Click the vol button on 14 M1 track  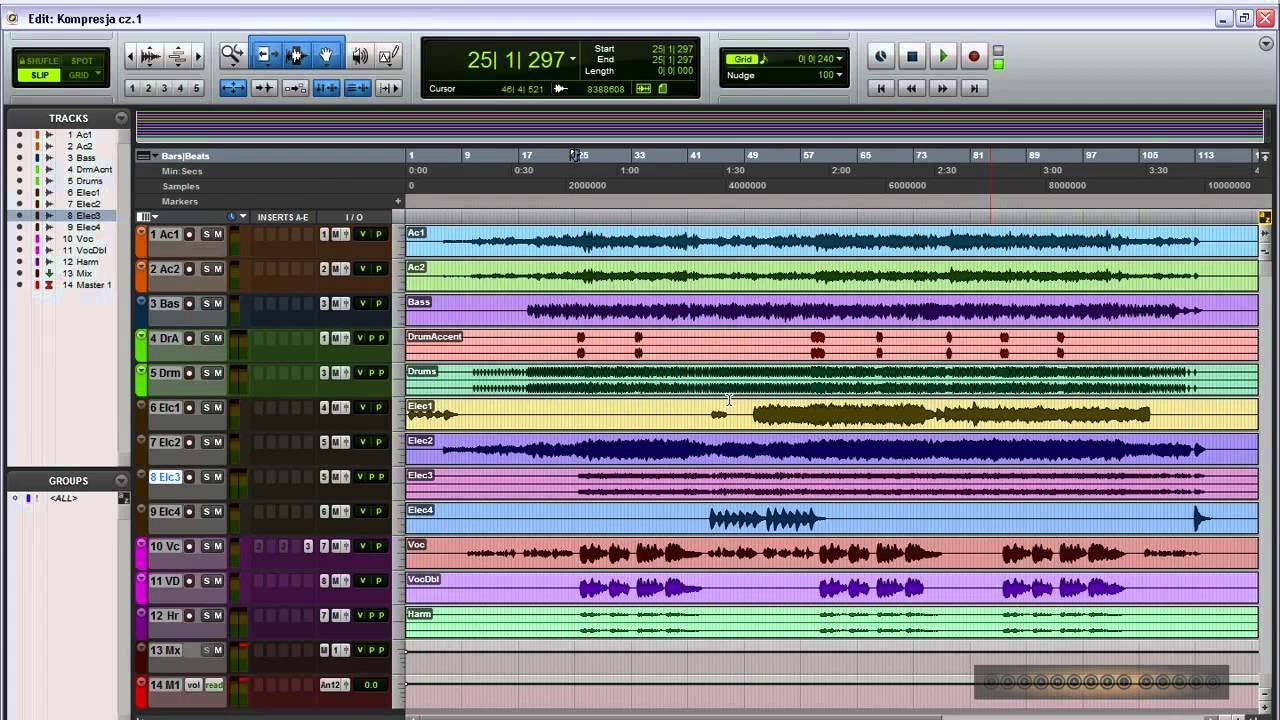193,685
